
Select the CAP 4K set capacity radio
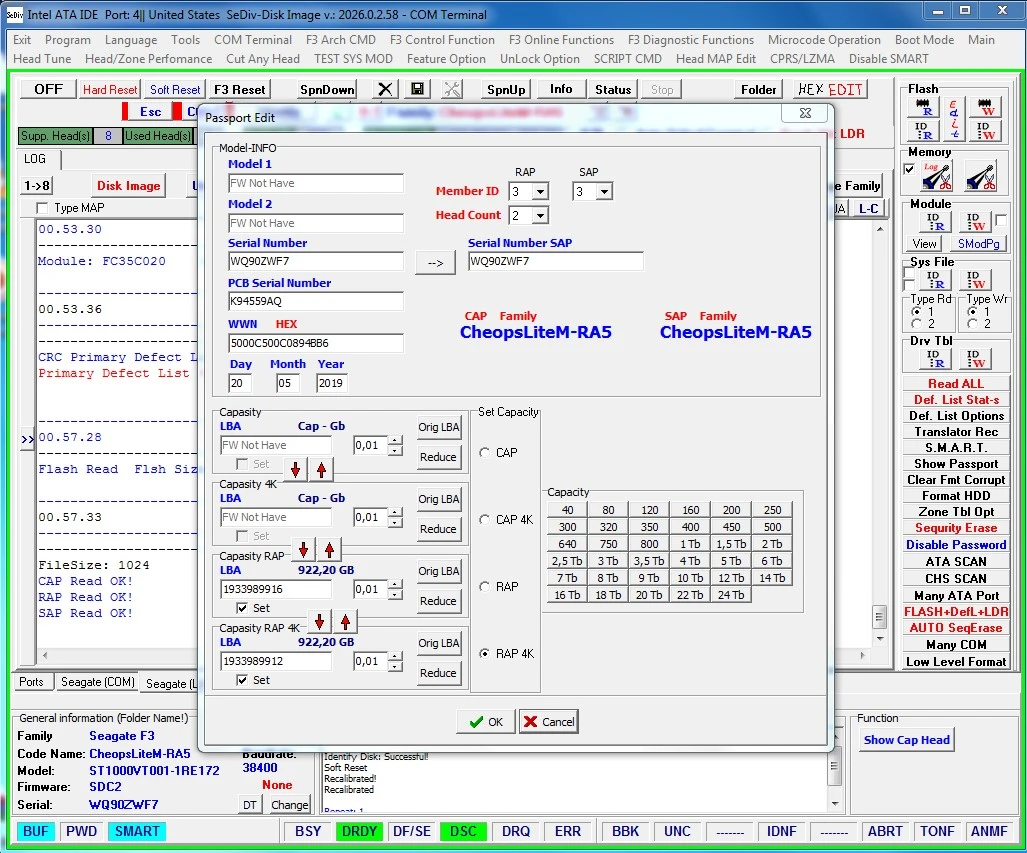485,520
